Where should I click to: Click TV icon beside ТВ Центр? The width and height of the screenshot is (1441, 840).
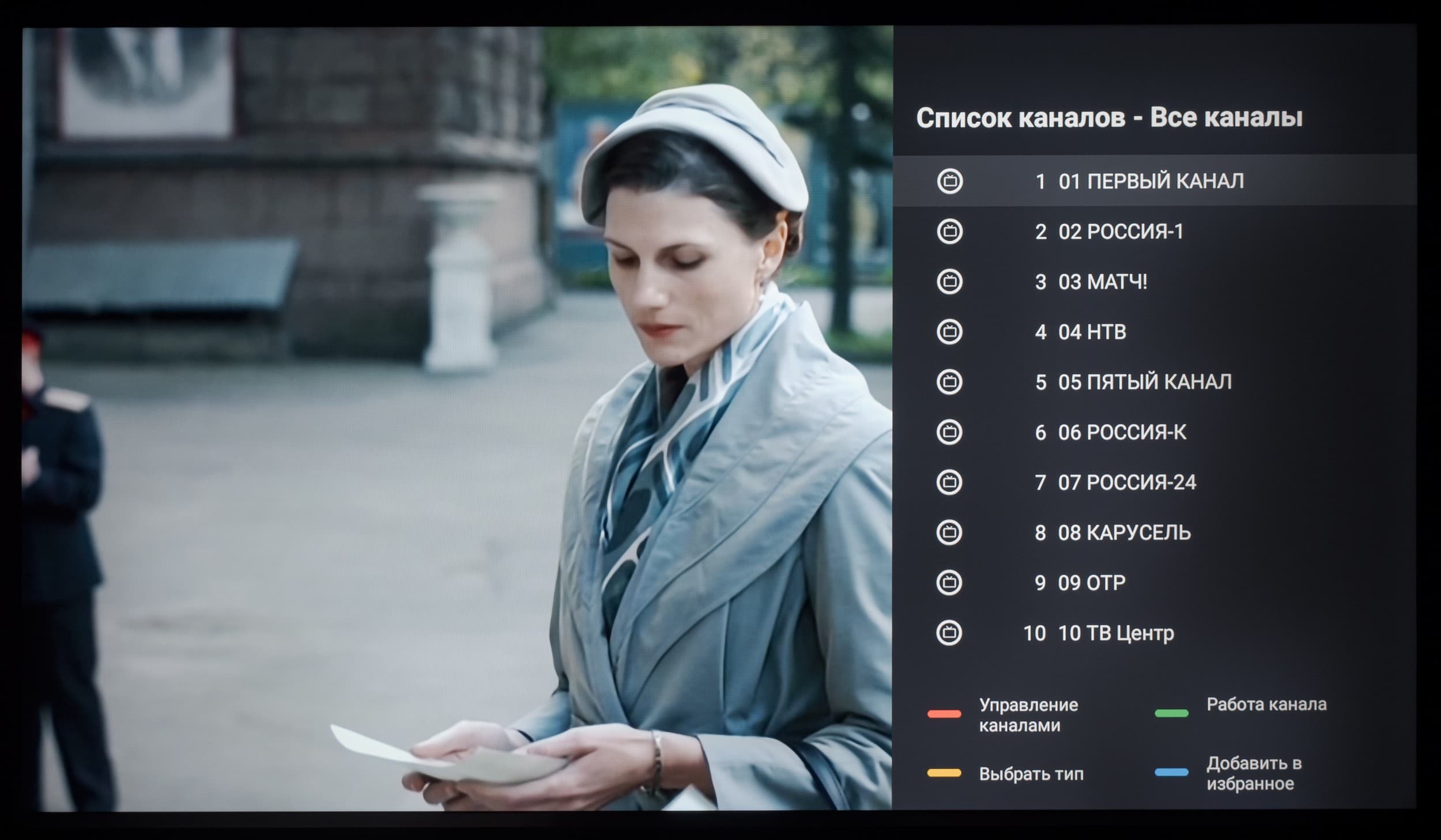[x=949, y=633]
